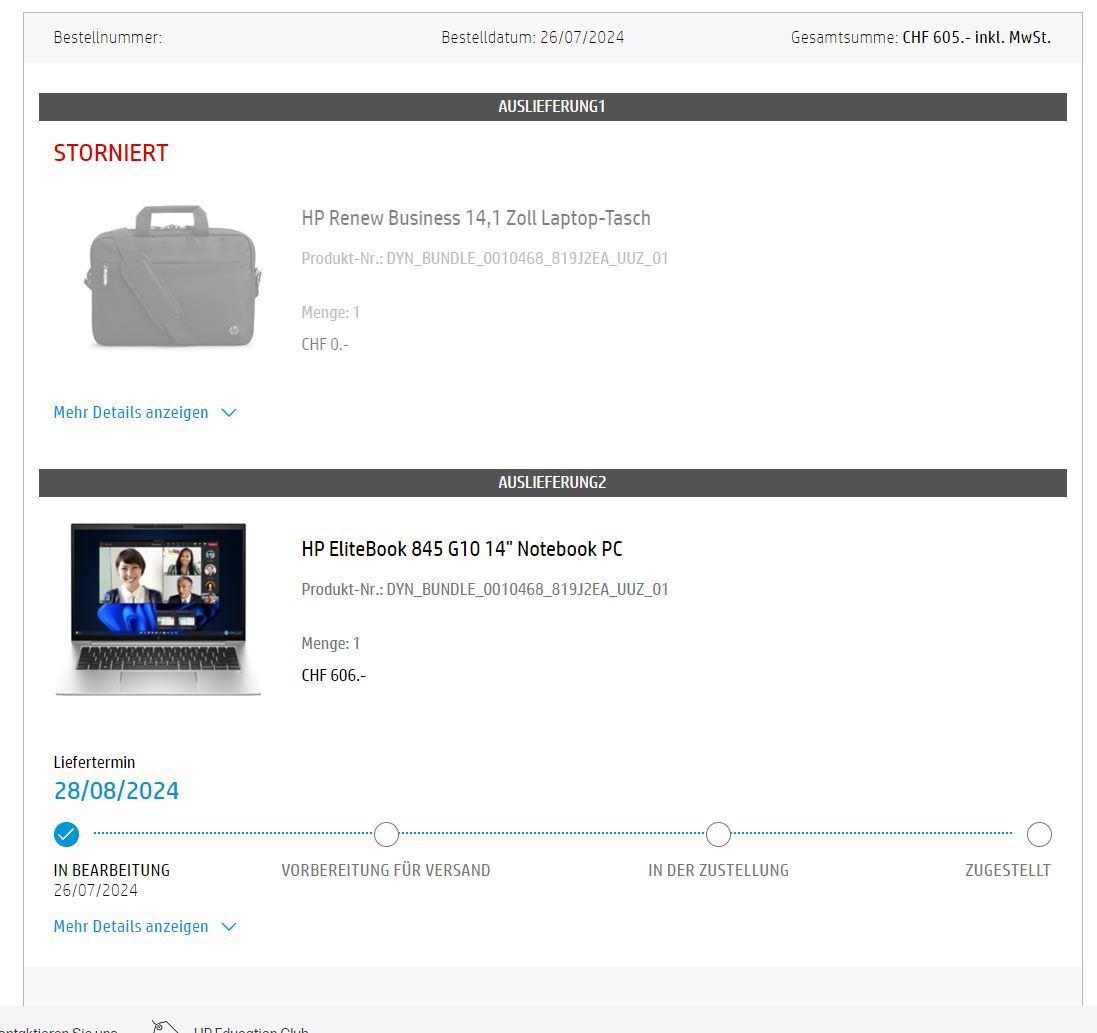This screenshot has width=1097, height=1033.
Task: Click the chevron next to first Mehr Details anzeigen
Action: [x=229, y=412]
